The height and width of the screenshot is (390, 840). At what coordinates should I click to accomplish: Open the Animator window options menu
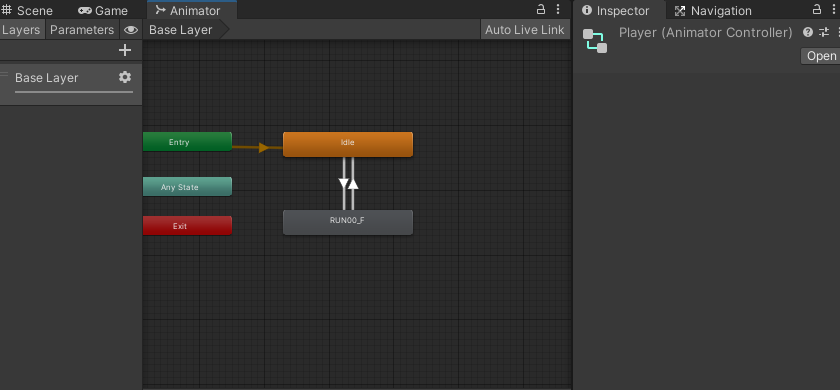coord(558,9)
